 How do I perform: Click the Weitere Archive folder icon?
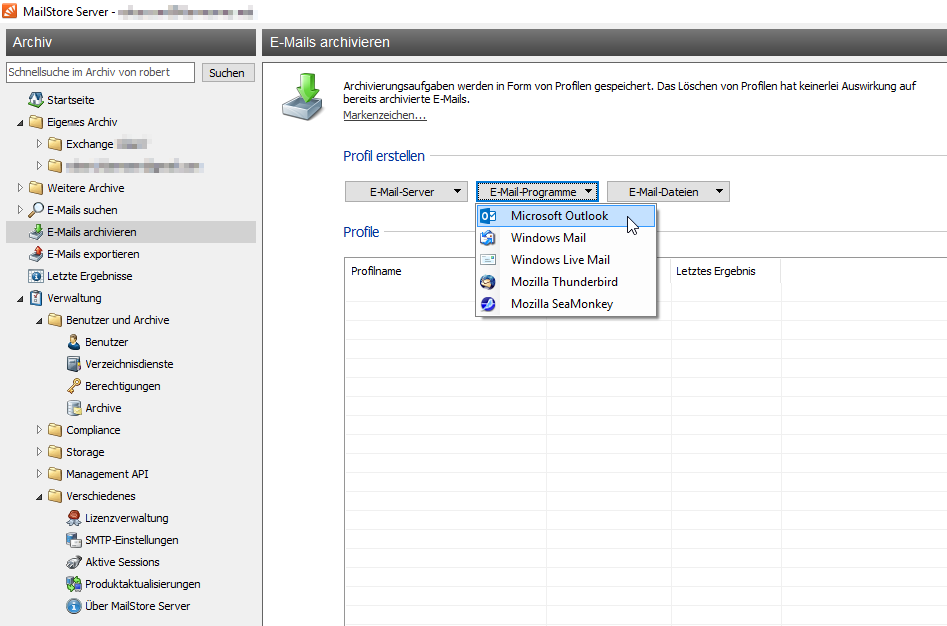36,188
